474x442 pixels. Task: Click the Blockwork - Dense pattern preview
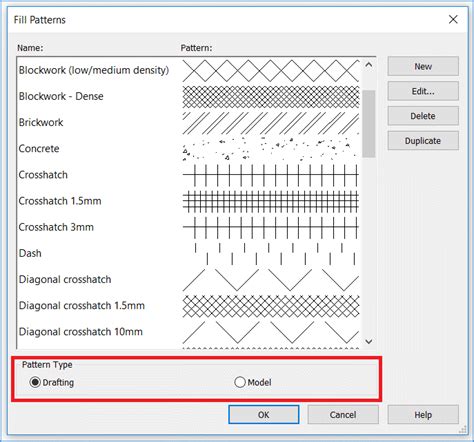pyautogui.click(x=271, y=97)
